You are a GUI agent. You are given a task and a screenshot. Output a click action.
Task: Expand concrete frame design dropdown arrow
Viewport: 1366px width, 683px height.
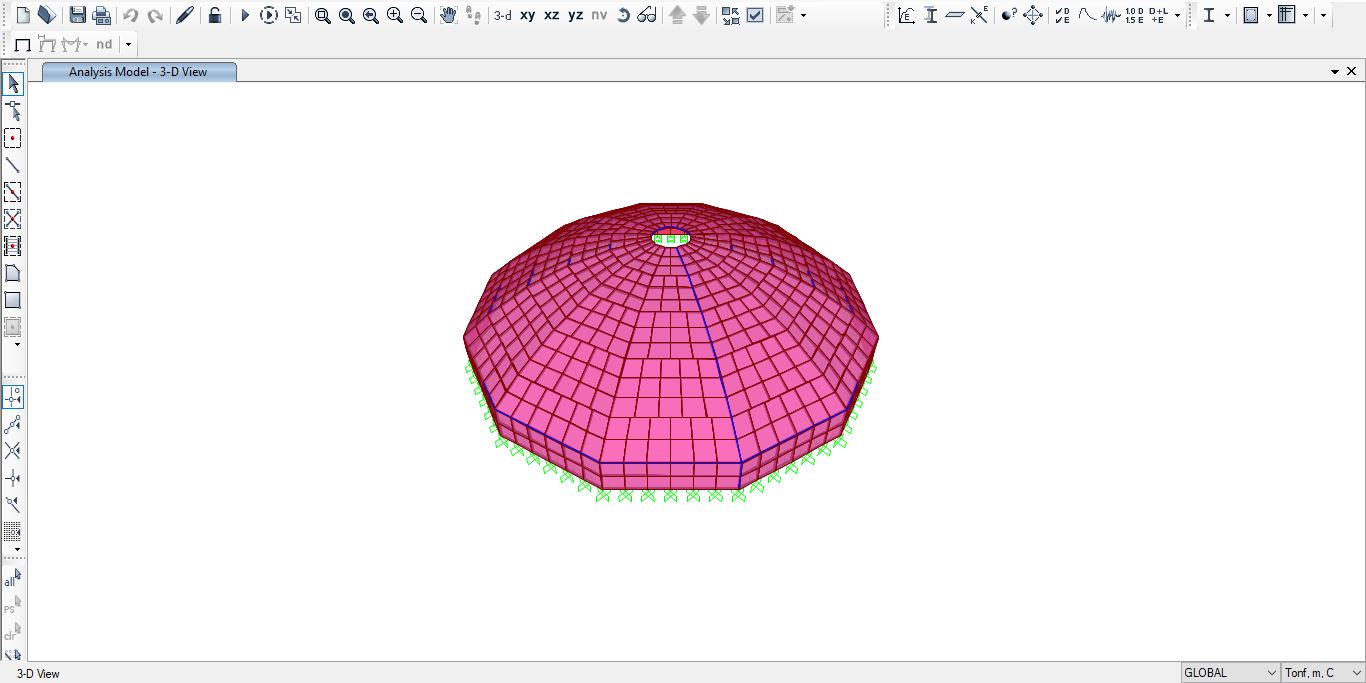(1269, 15)
